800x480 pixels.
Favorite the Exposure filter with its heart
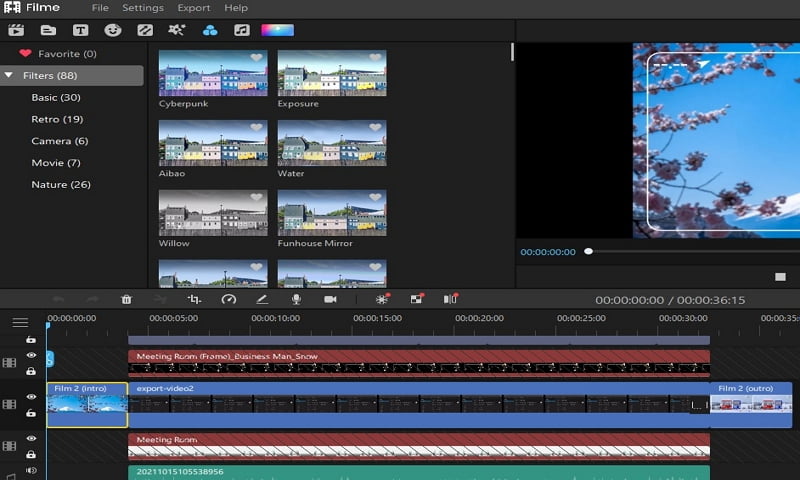[x=375, y=58]
